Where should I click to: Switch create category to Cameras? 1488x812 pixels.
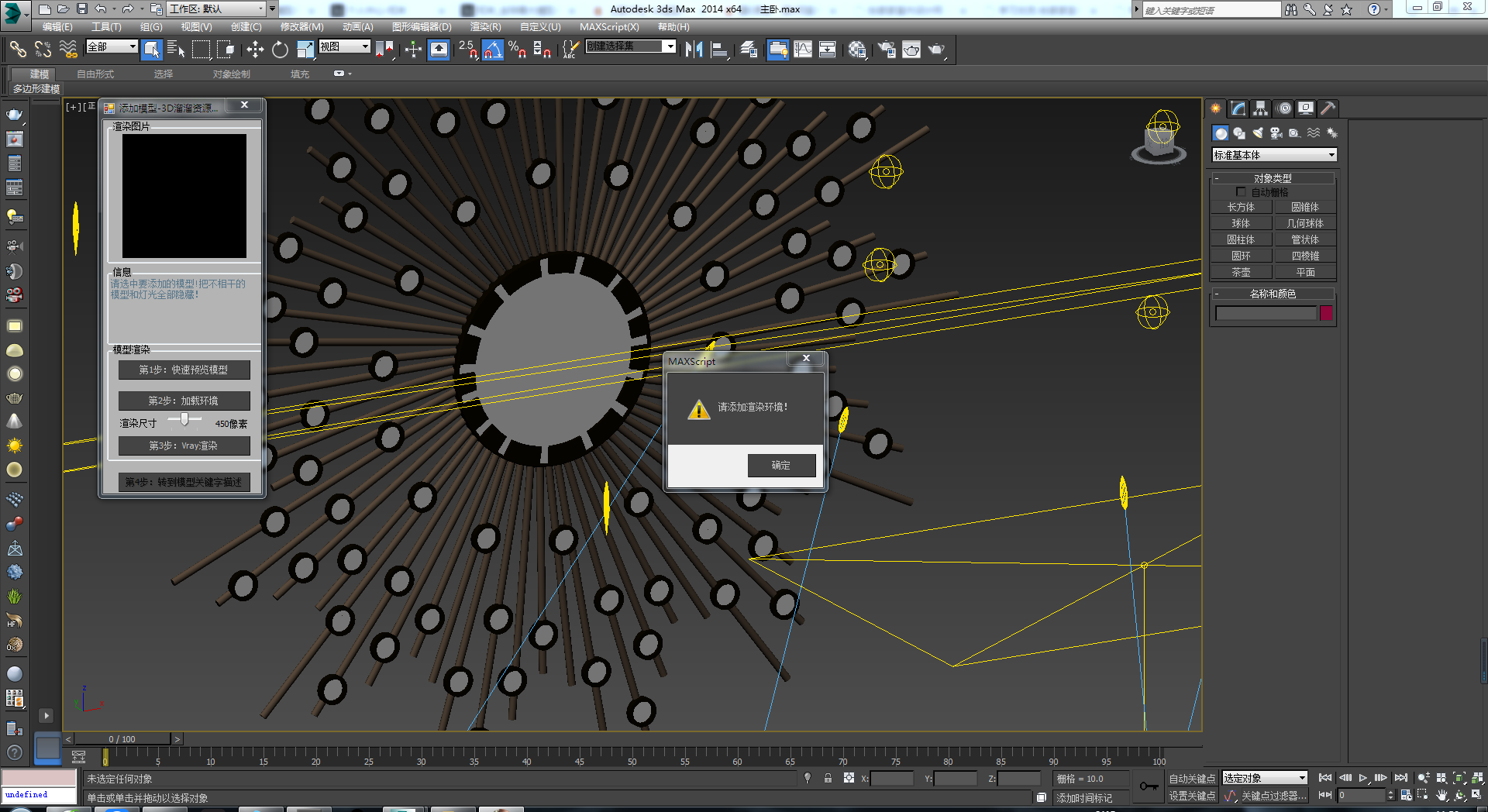[1276, 133]
